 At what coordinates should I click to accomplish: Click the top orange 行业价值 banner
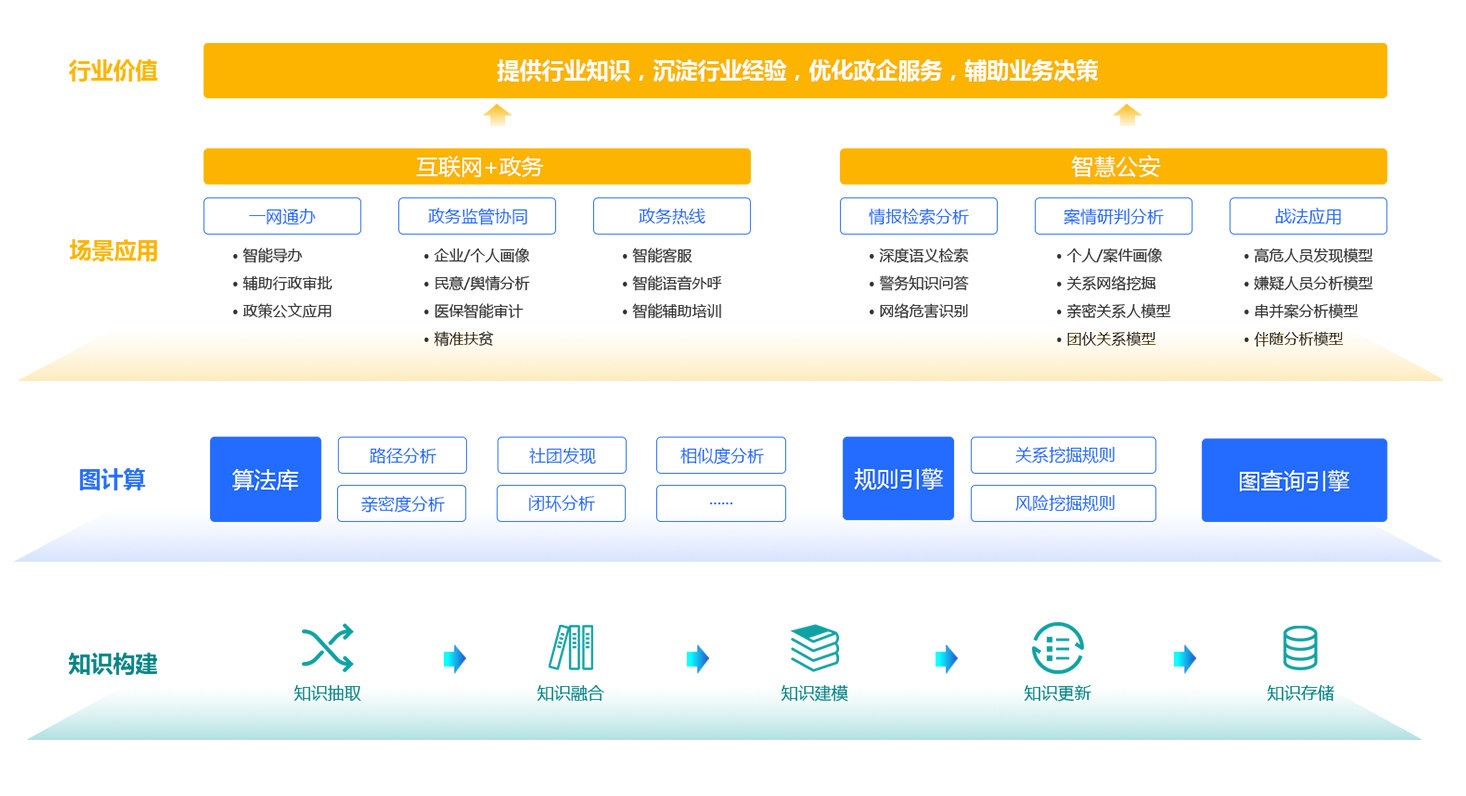[795, 71]
